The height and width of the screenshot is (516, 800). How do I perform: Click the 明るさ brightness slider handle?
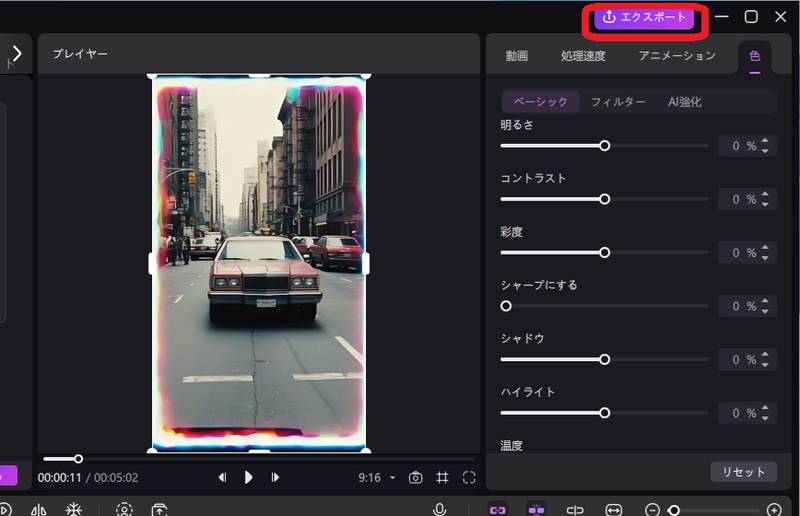605,146
